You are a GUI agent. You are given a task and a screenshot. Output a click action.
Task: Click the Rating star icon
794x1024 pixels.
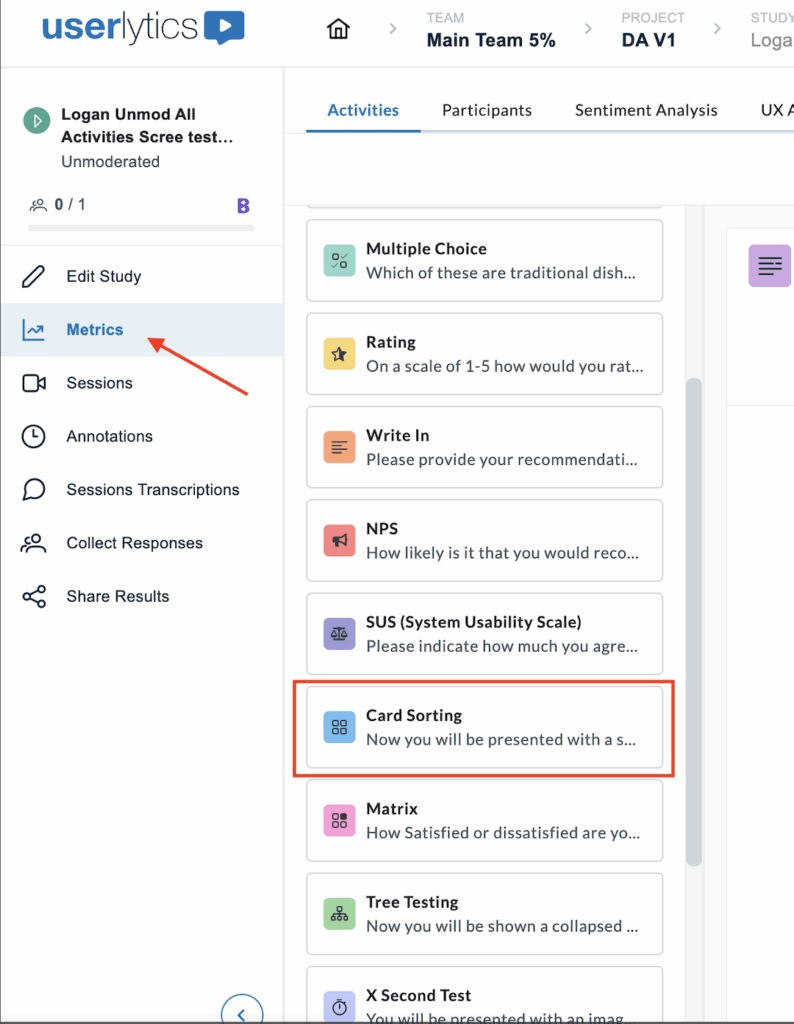pyautogui.click(x=340, y=353)
